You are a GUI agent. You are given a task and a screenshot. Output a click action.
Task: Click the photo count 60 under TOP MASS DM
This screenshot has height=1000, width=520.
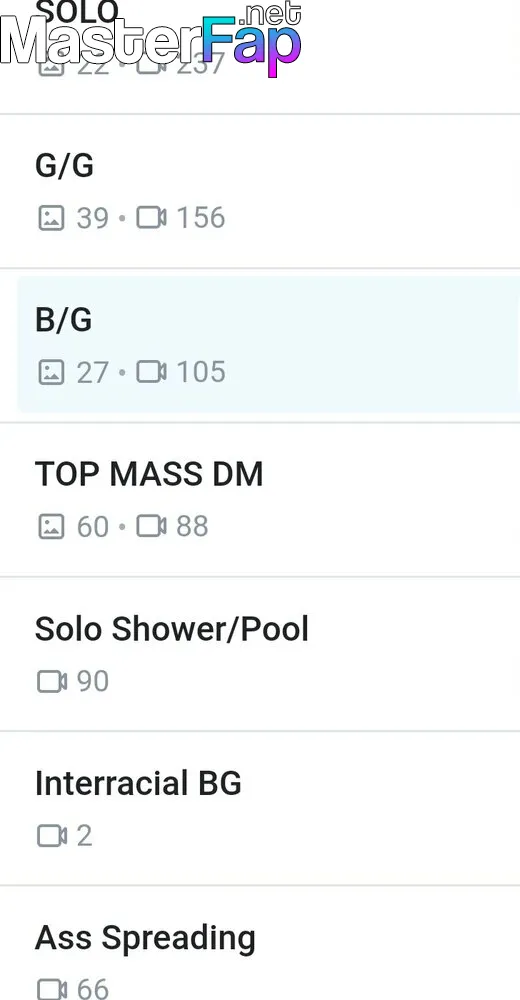tap(93, 527)
